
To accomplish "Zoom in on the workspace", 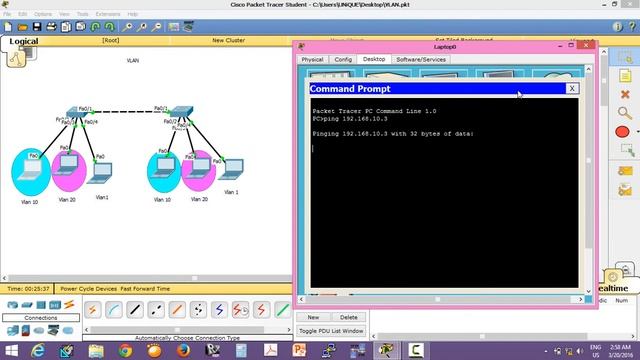I will click(x=127, y=27).
